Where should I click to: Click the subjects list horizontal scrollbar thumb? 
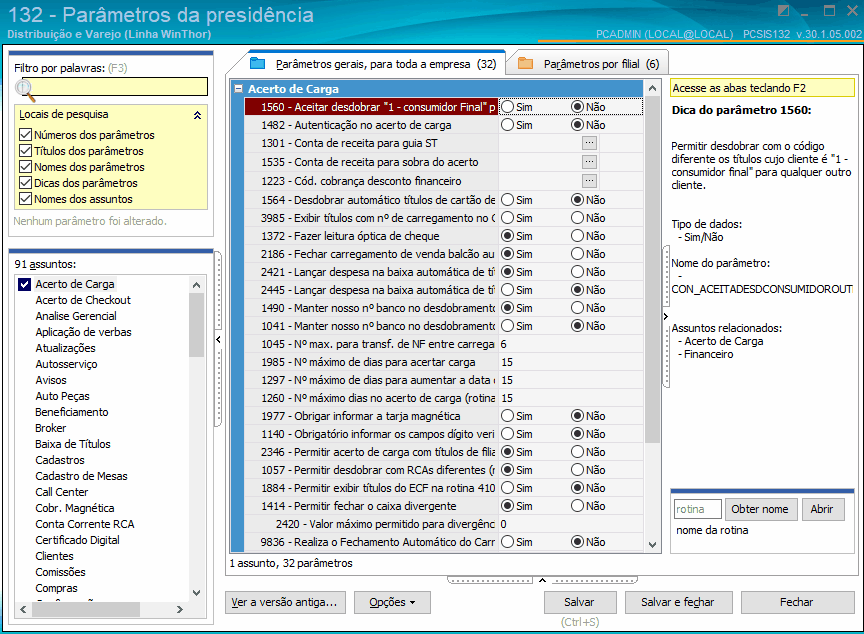[x=85, y=609]
